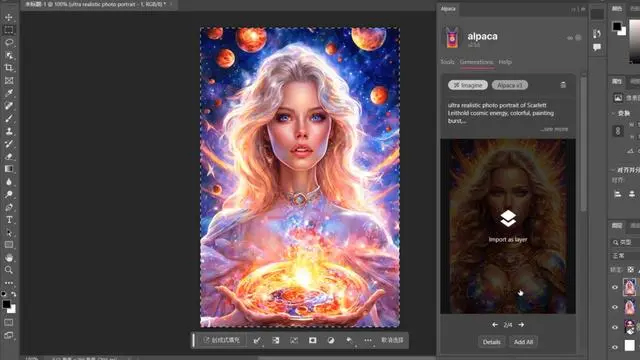Click the Add All button
Screen dimensions: 640x360
tap(523, 342)
